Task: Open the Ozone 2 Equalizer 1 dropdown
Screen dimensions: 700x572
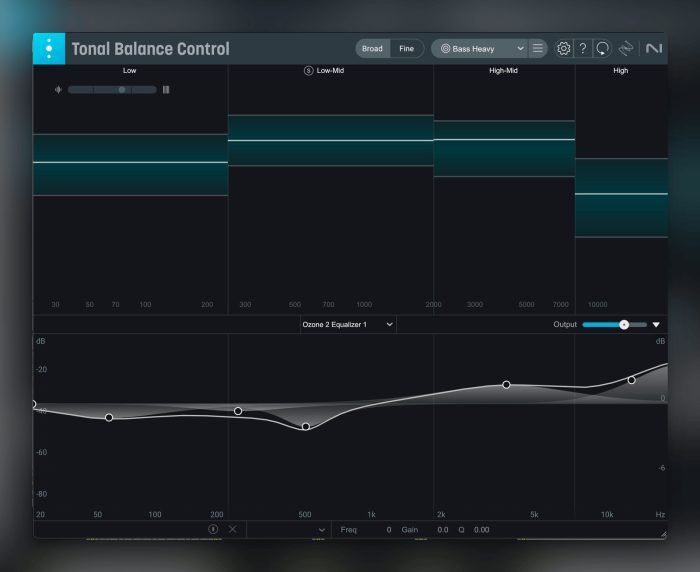Action: [x=347, y=325]
